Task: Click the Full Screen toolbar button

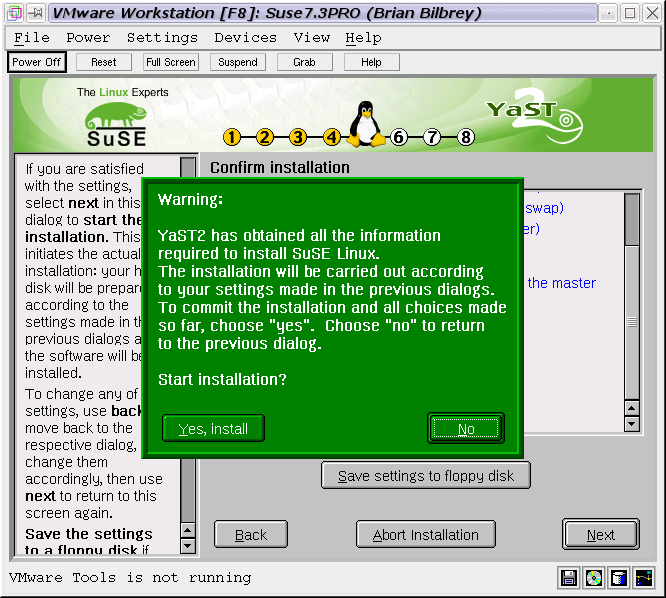Action: coord(170,62)
